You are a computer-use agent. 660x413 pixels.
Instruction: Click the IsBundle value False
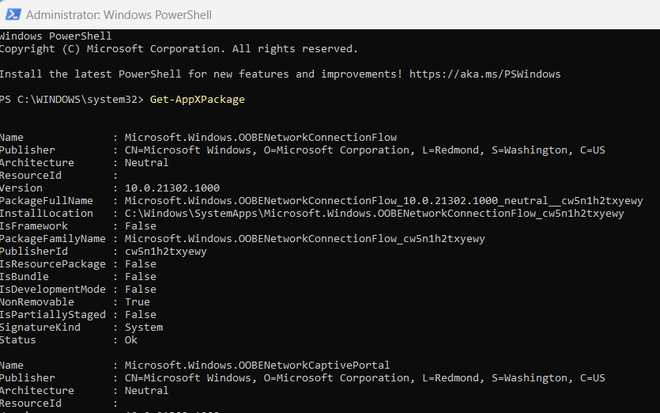coord(141,276)
